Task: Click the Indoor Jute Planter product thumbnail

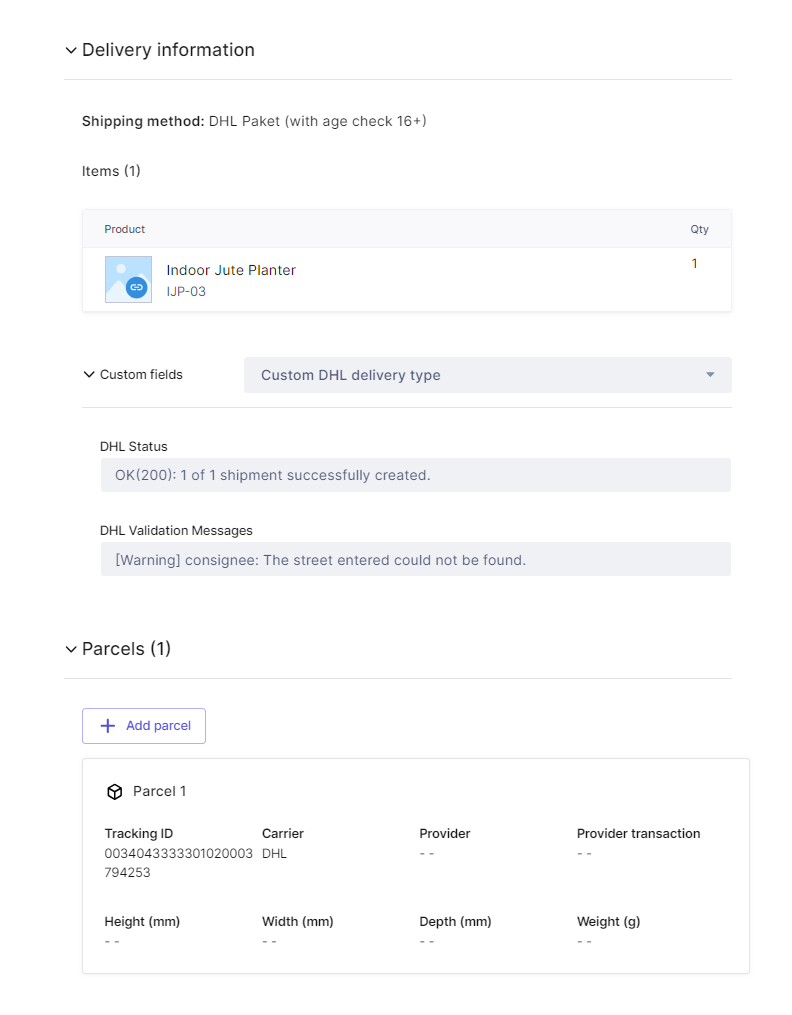Action: pyautogui.click(x=128, y=279)
